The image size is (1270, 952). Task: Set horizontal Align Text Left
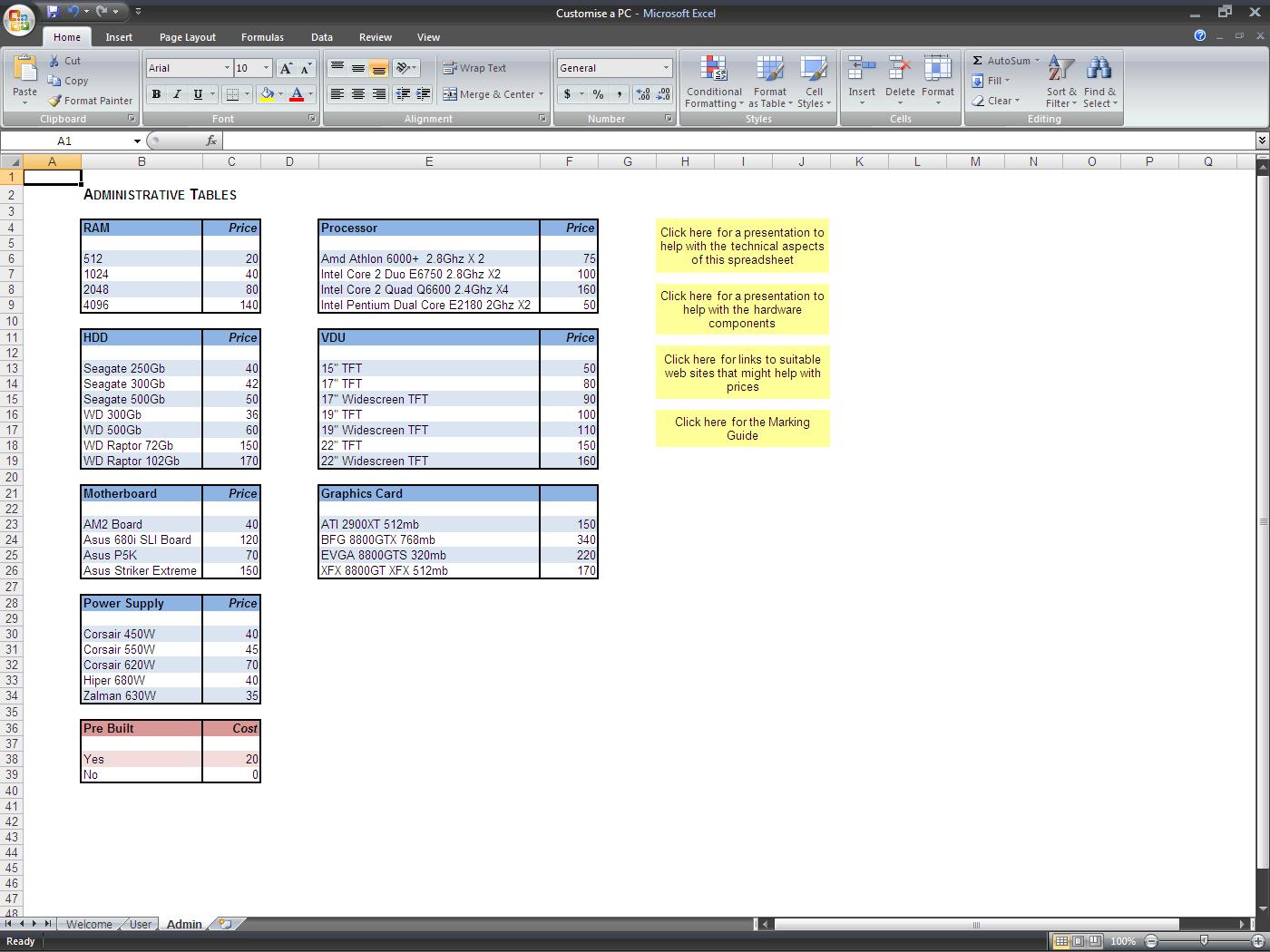337,94
